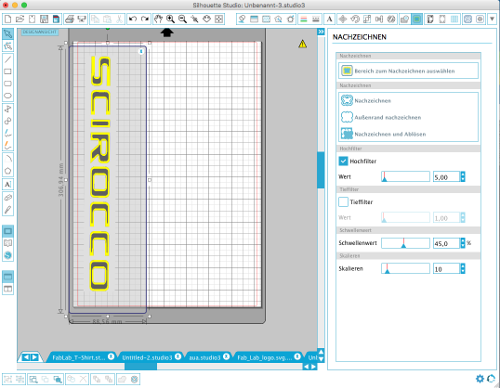Click the Zoom In magnifier icon
This screenshot has height=388, width=500.
pos(170,19)
